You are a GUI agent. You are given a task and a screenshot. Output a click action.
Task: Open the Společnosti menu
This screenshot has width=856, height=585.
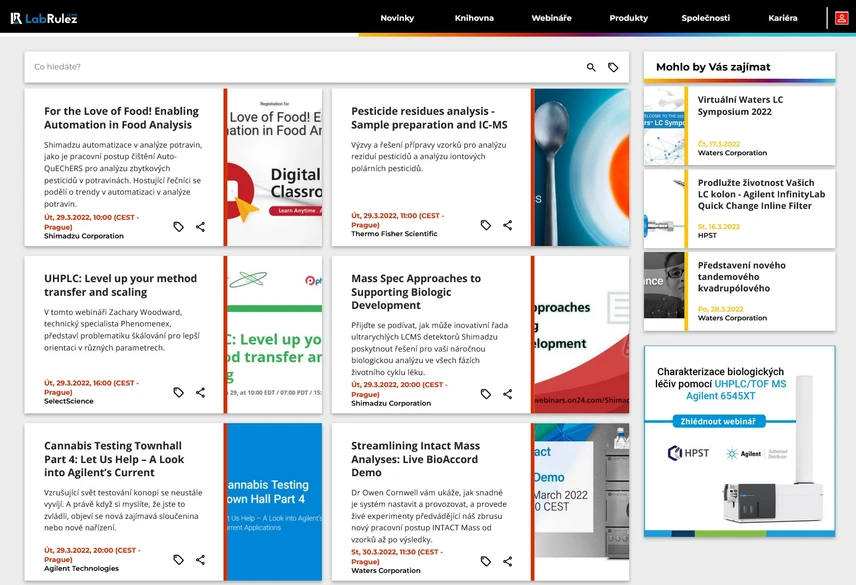tap(705, 18)
